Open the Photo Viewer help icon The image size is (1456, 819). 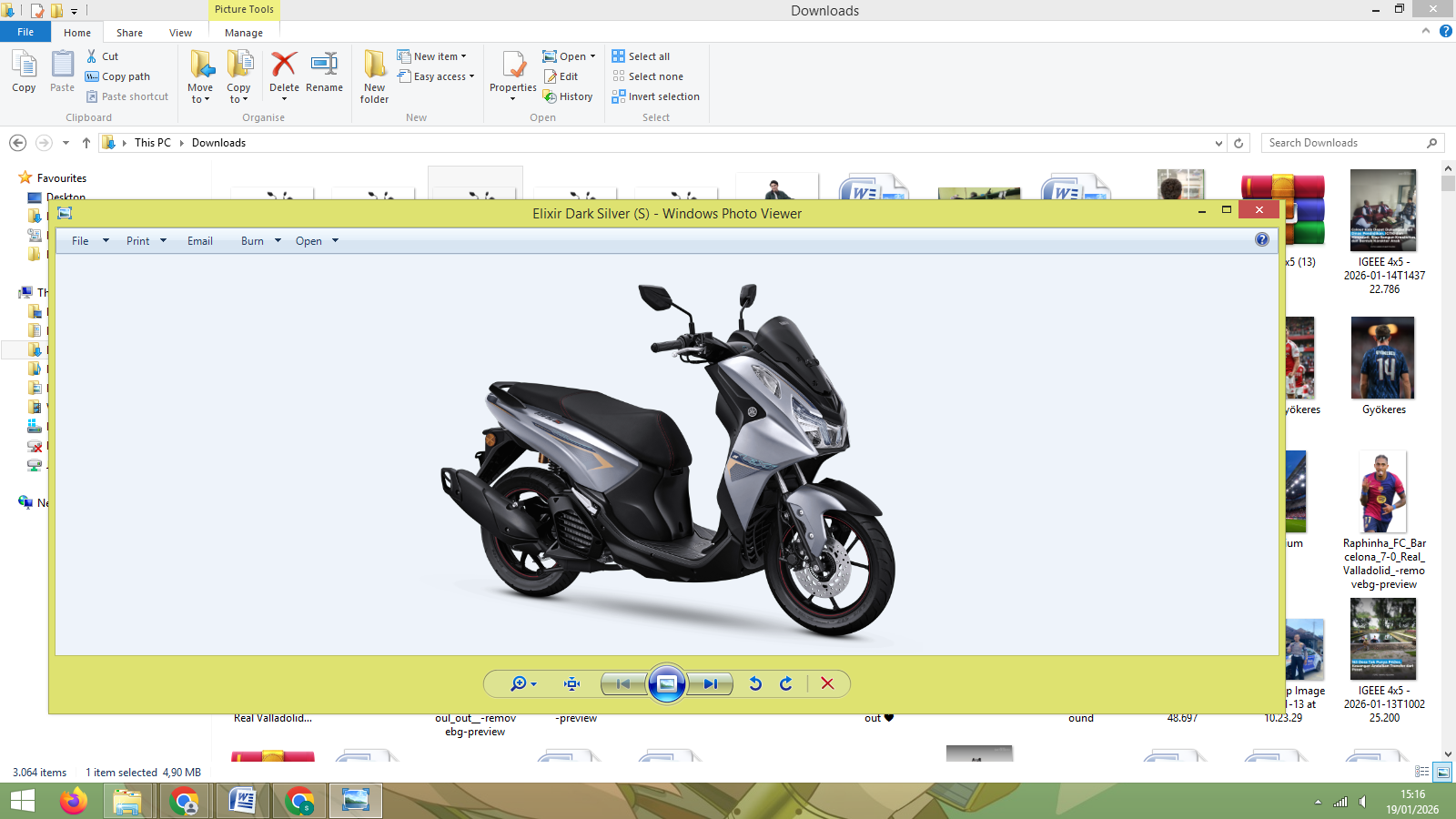[1262, 239]
